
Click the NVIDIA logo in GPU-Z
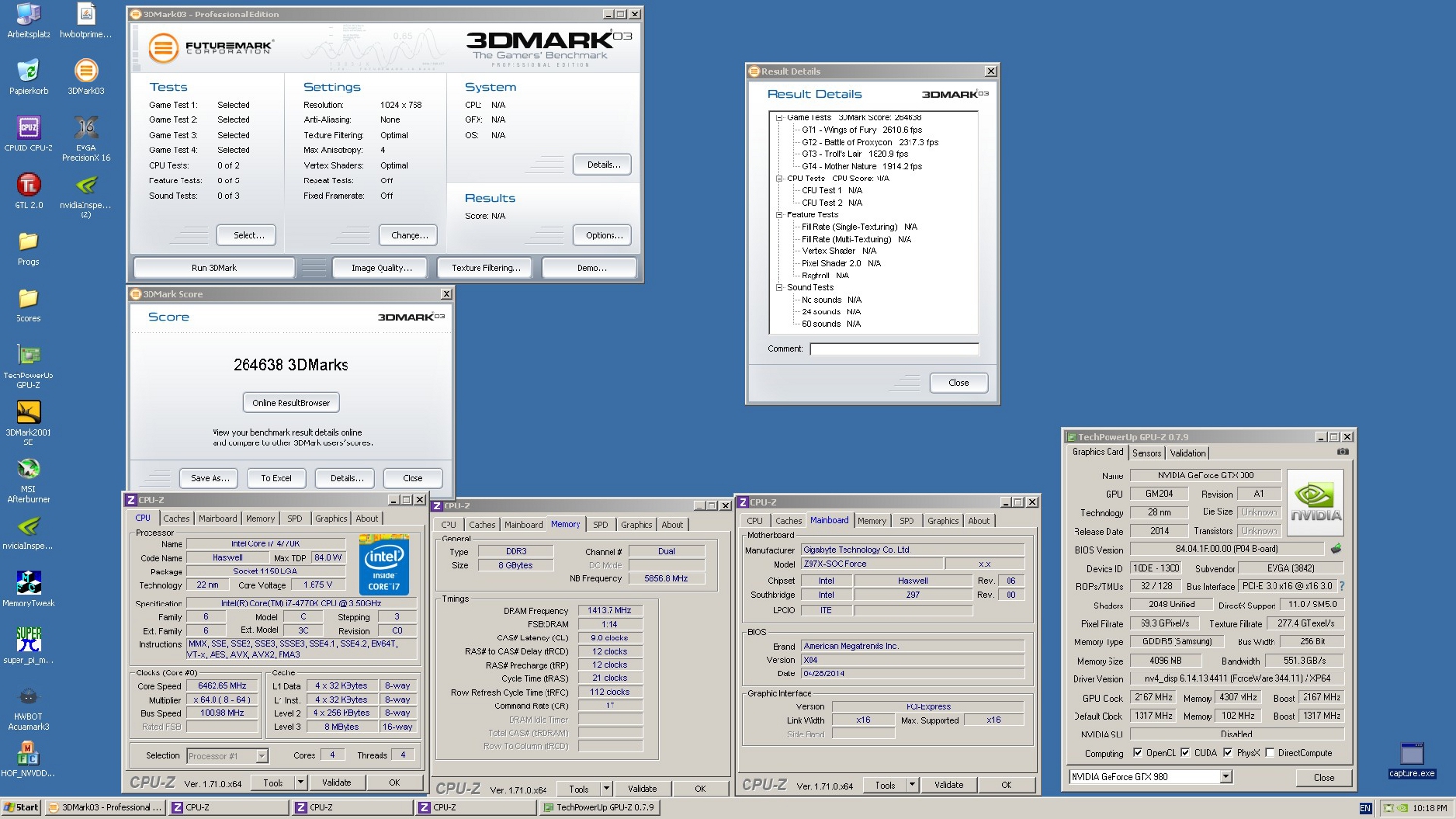1315,503
